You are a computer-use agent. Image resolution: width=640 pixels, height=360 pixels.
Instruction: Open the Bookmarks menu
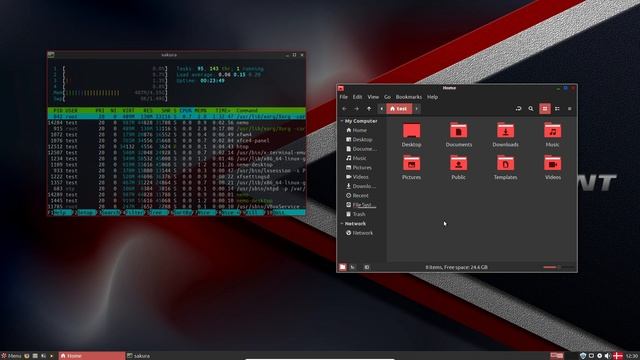[409, 97]
